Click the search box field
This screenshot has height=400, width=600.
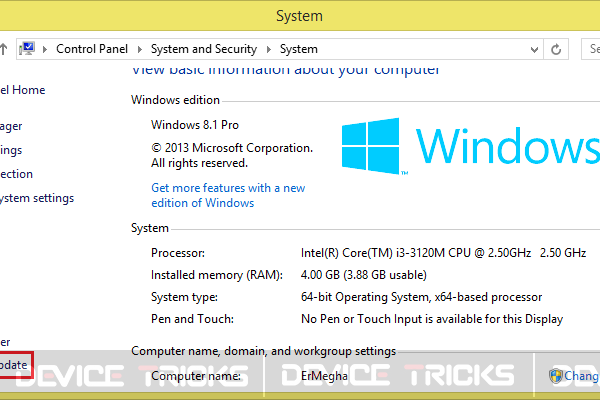pyautogui.click(x=590, y=49)
